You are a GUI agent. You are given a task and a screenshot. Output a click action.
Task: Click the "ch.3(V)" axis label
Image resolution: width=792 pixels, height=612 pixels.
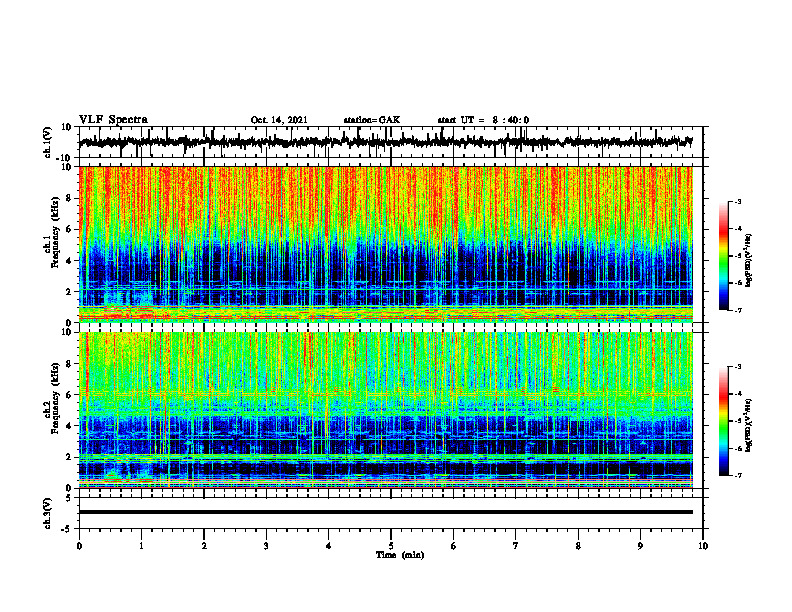[47, 514]
